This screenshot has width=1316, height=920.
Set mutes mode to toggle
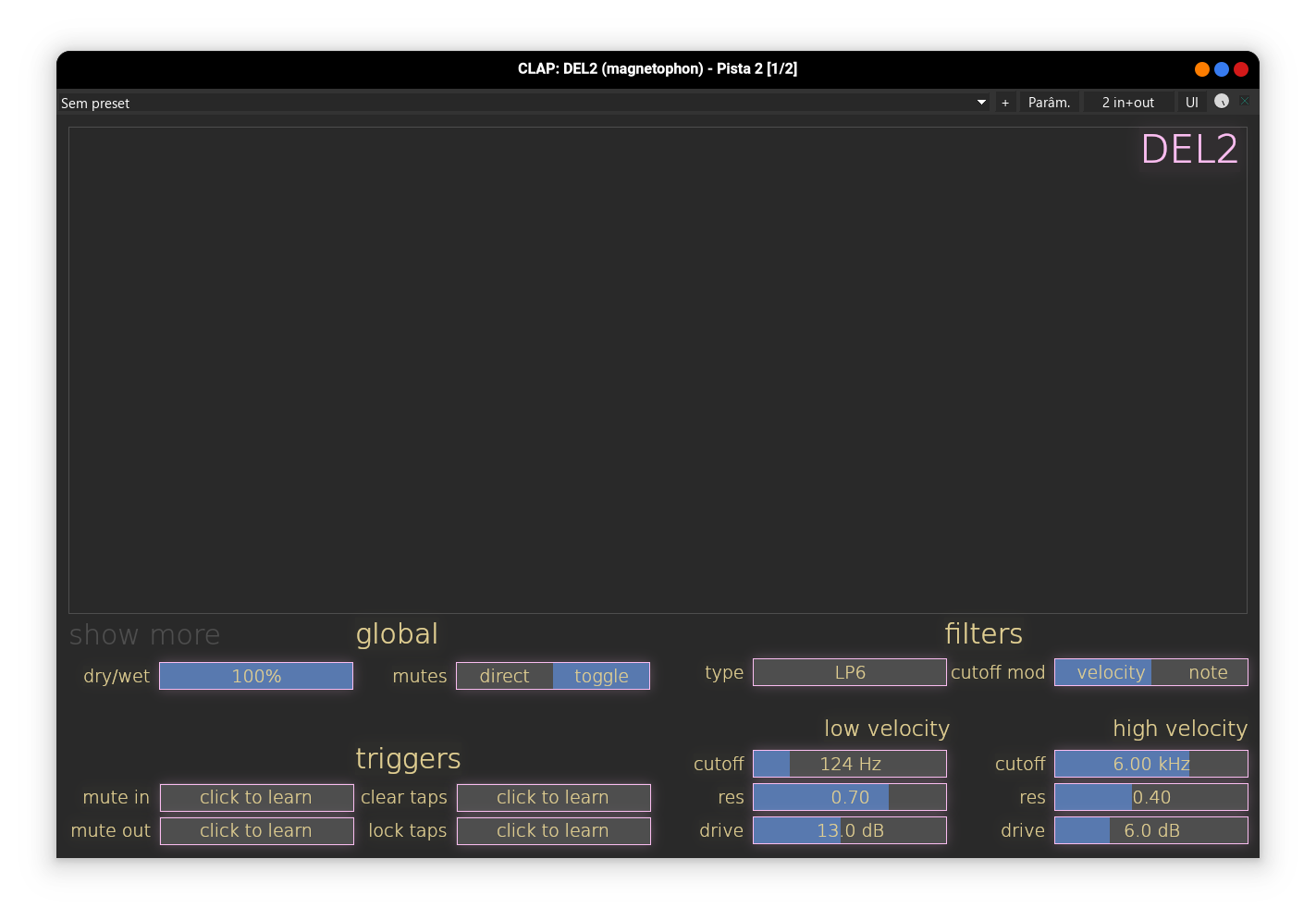[x=601, y=676]
